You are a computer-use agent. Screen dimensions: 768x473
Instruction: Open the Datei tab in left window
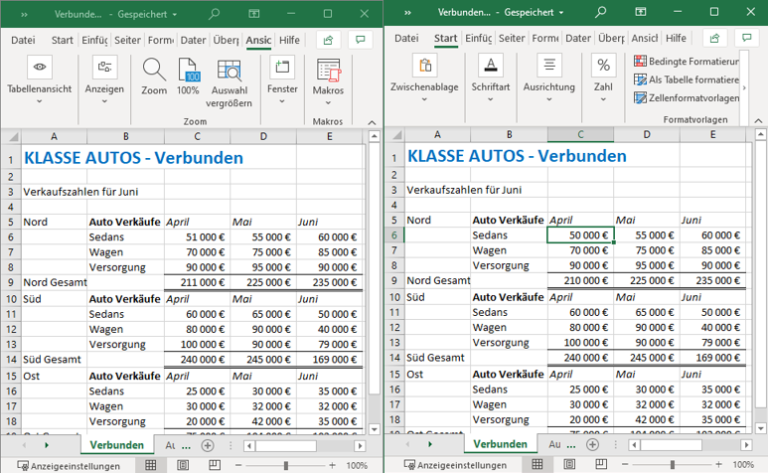[23, 40]
